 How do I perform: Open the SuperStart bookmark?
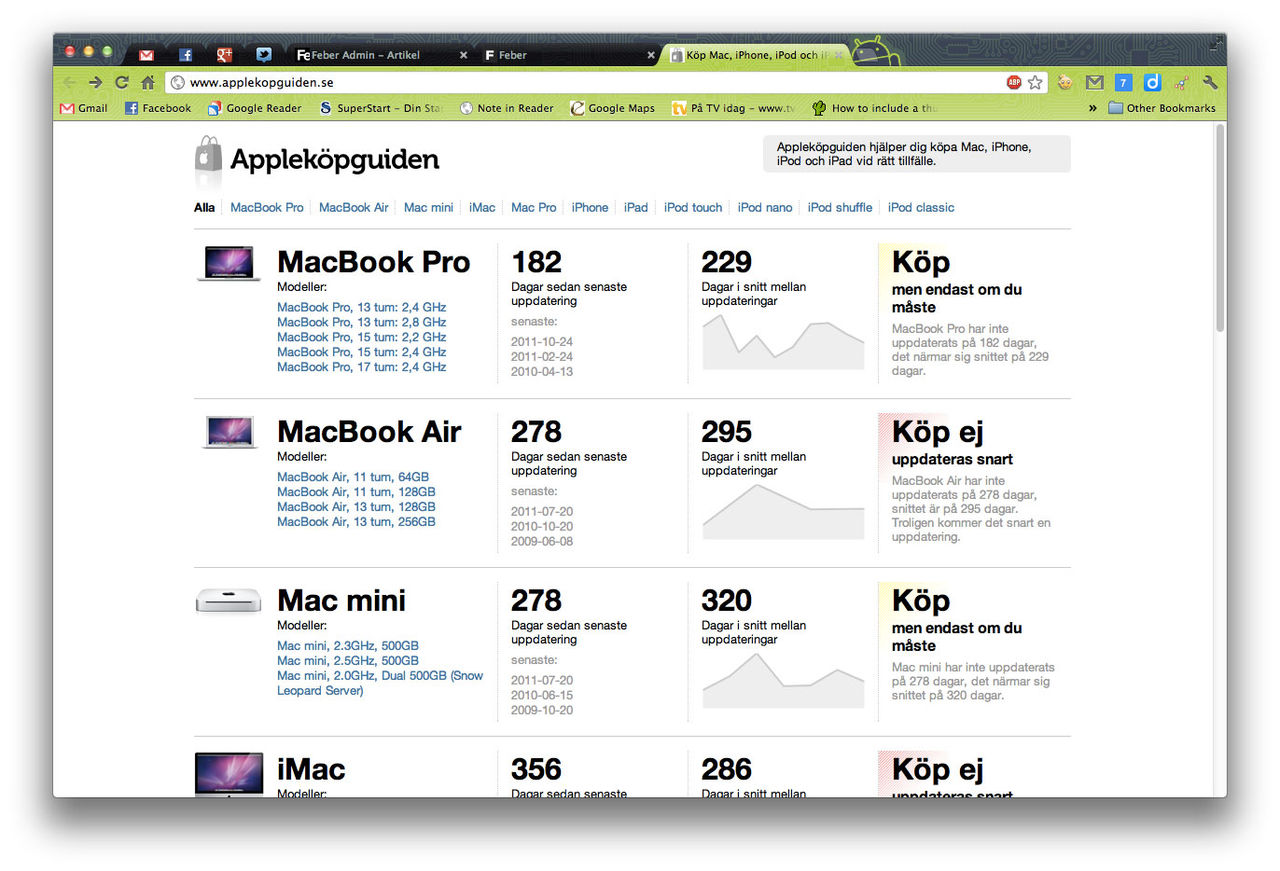click(x=380, y=108)
